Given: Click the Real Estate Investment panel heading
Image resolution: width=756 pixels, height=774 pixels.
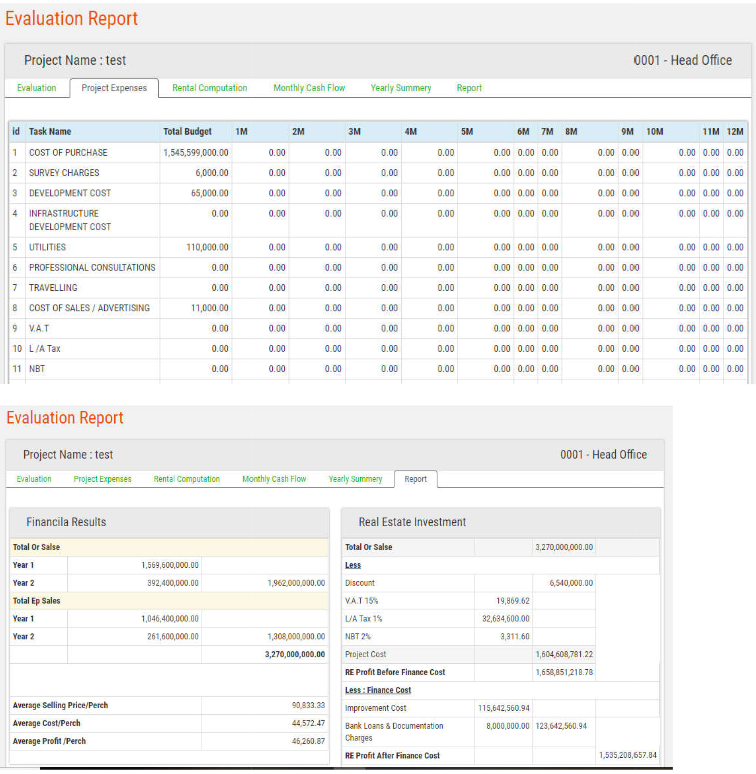Looking at the screenshot, I should 412,522.
